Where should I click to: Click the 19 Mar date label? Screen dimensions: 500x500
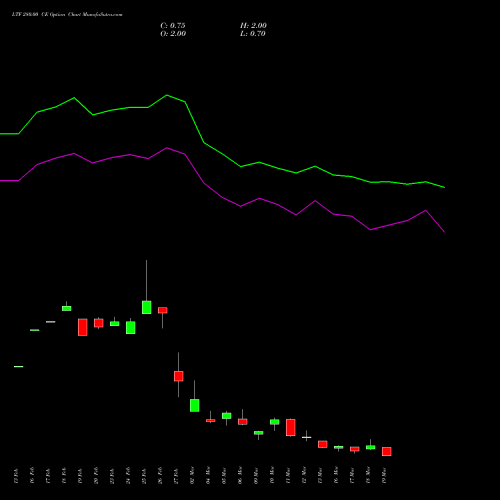(384, 475)
